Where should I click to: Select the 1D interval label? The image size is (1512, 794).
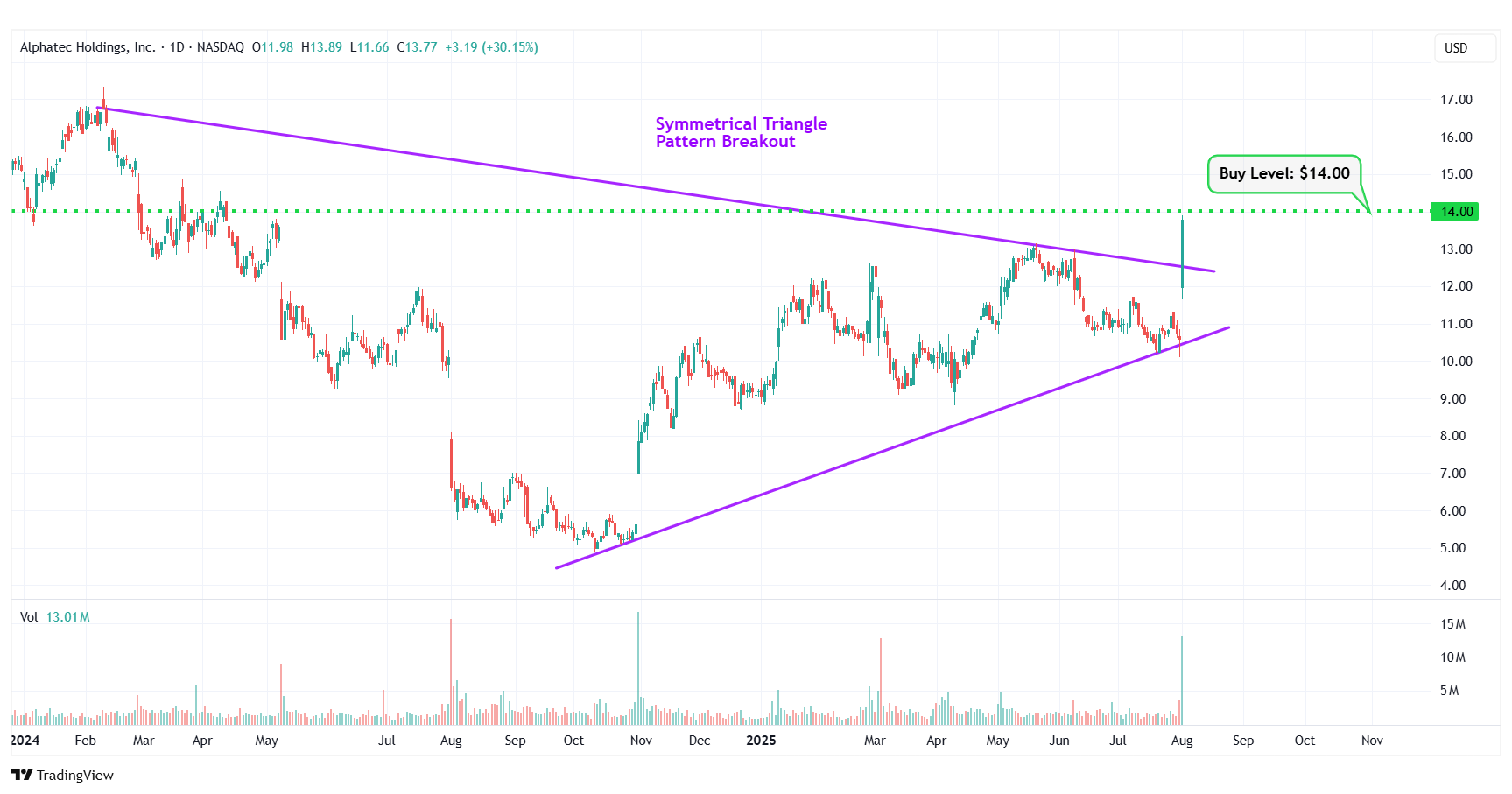[x=177, y=47]
